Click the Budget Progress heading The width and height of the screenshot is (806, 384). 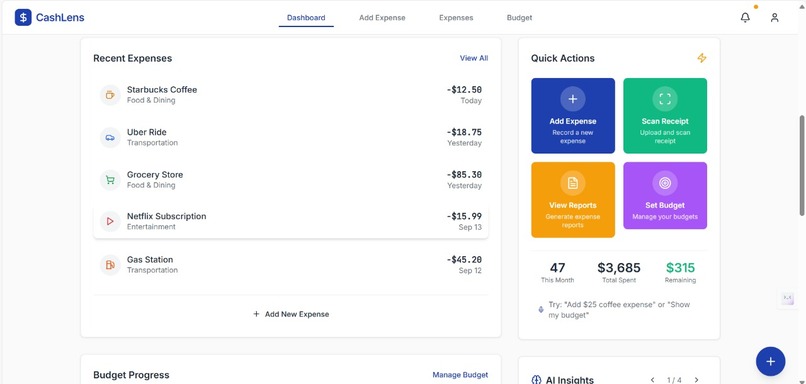click(x=131, y=375)
